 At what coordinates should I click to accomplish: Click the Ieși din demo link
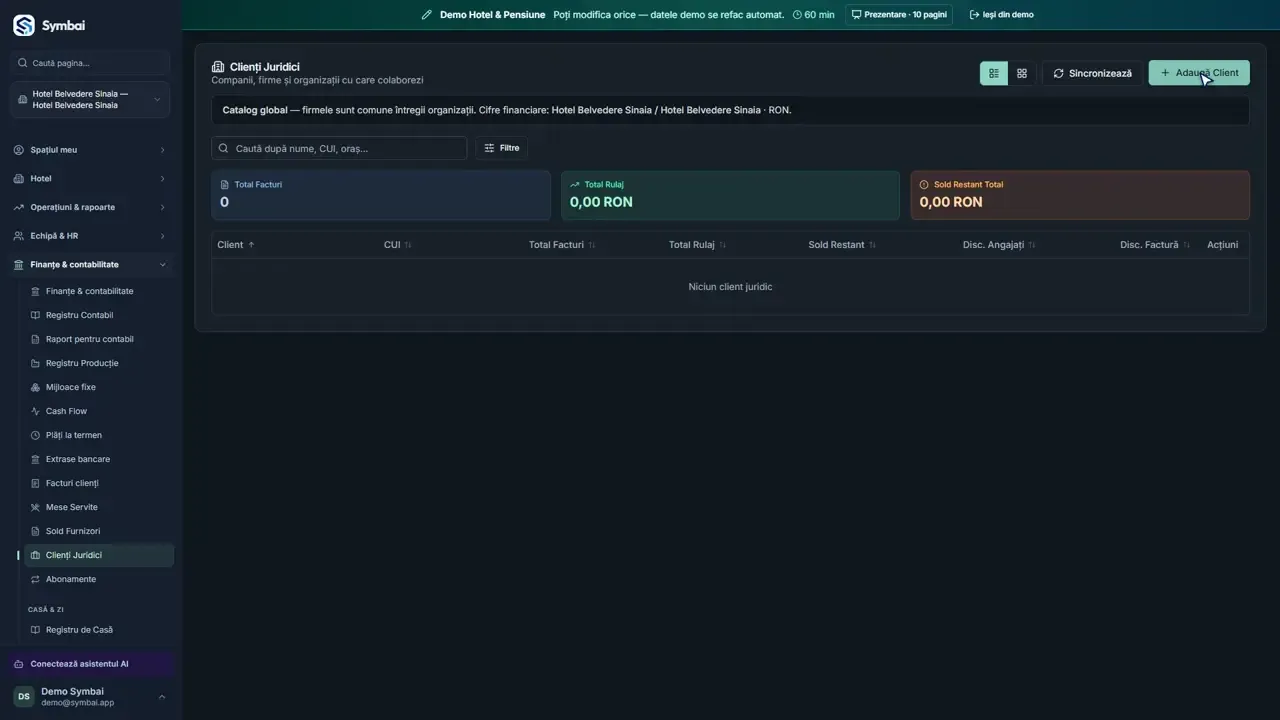tap(1001, 15)
